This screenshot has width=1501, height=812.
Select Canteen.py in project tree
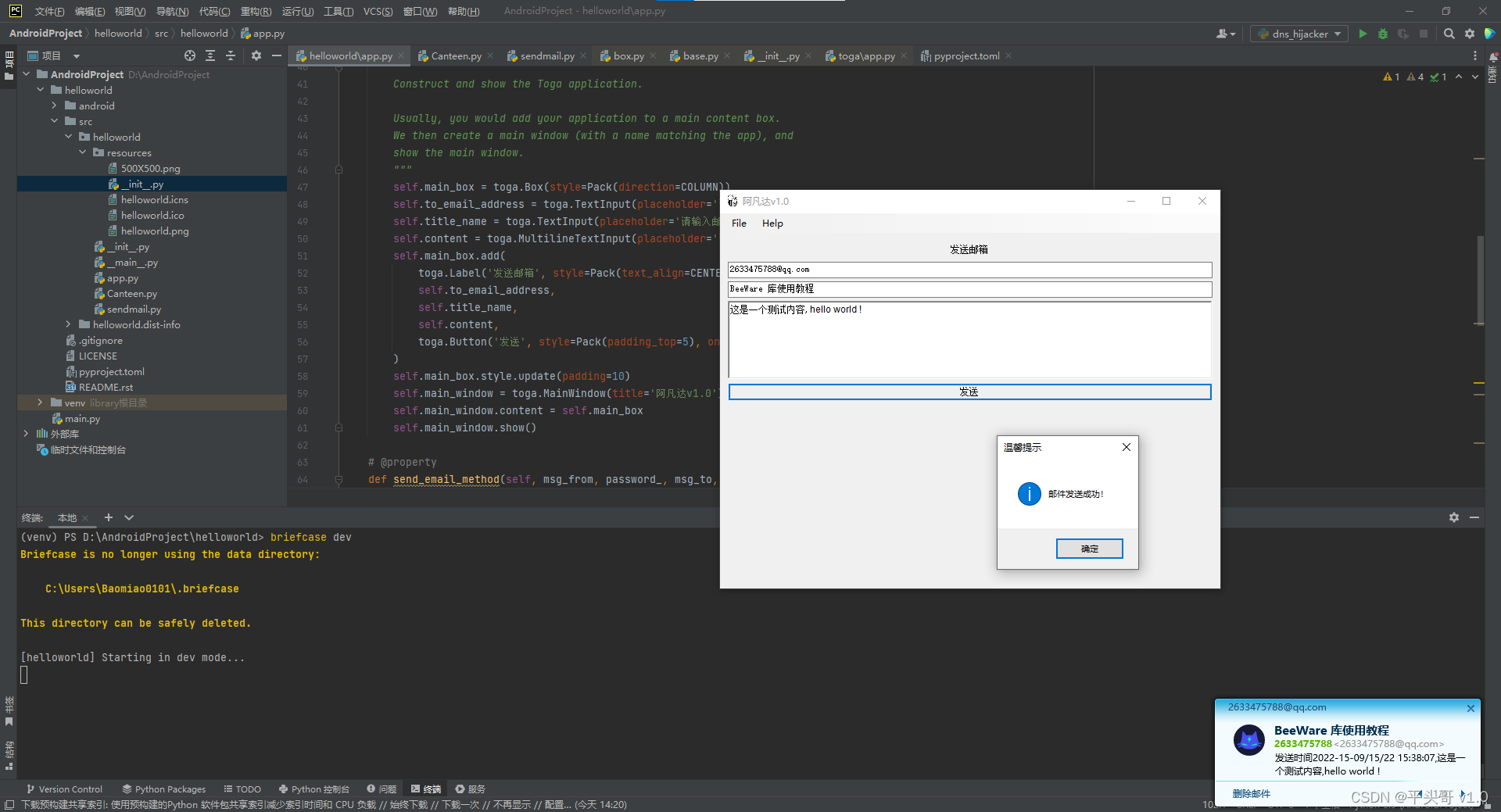(x=131, y=294)
